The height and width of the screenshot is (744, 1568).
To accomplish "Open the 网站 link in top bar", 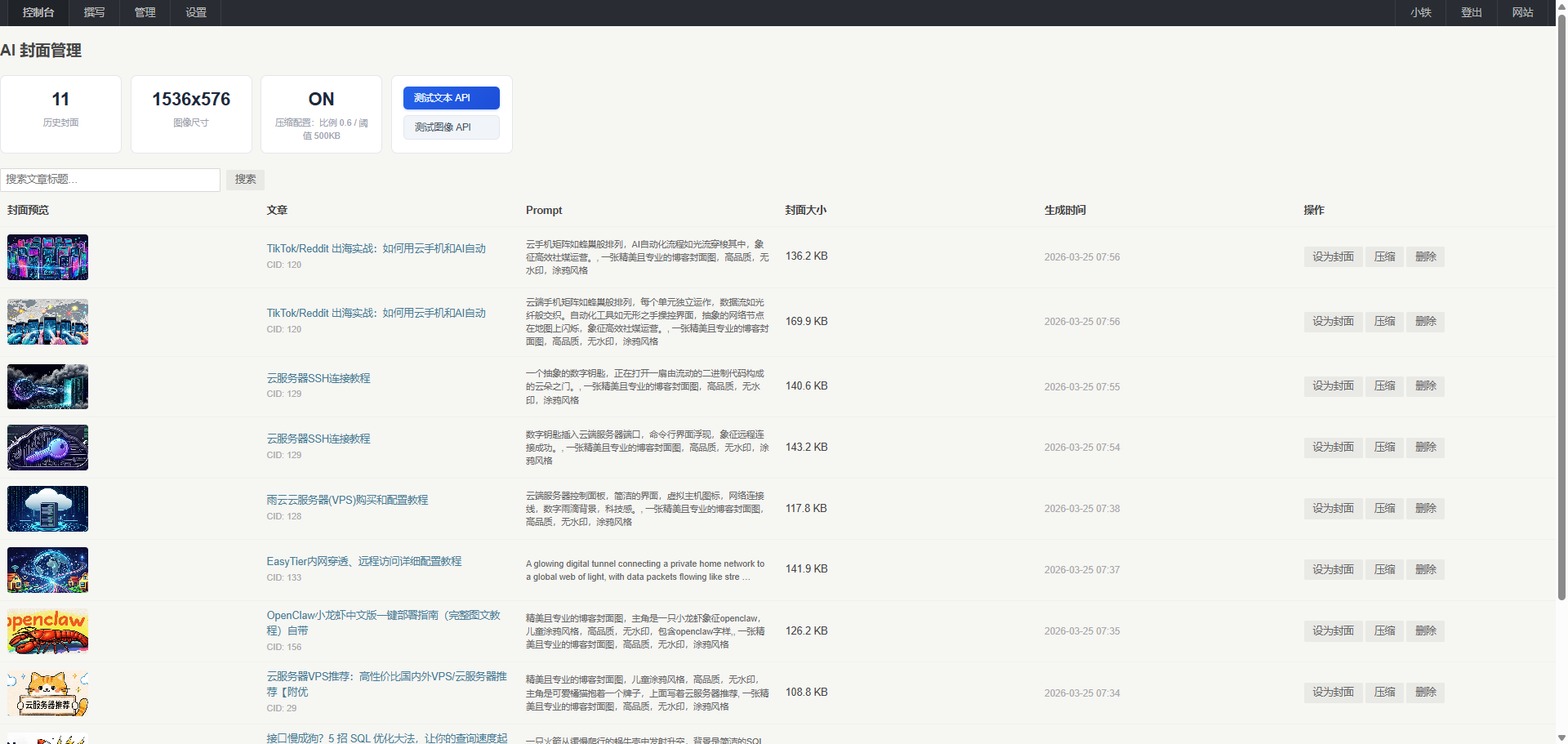I will pyautogui.click(x=1522, y=12).
